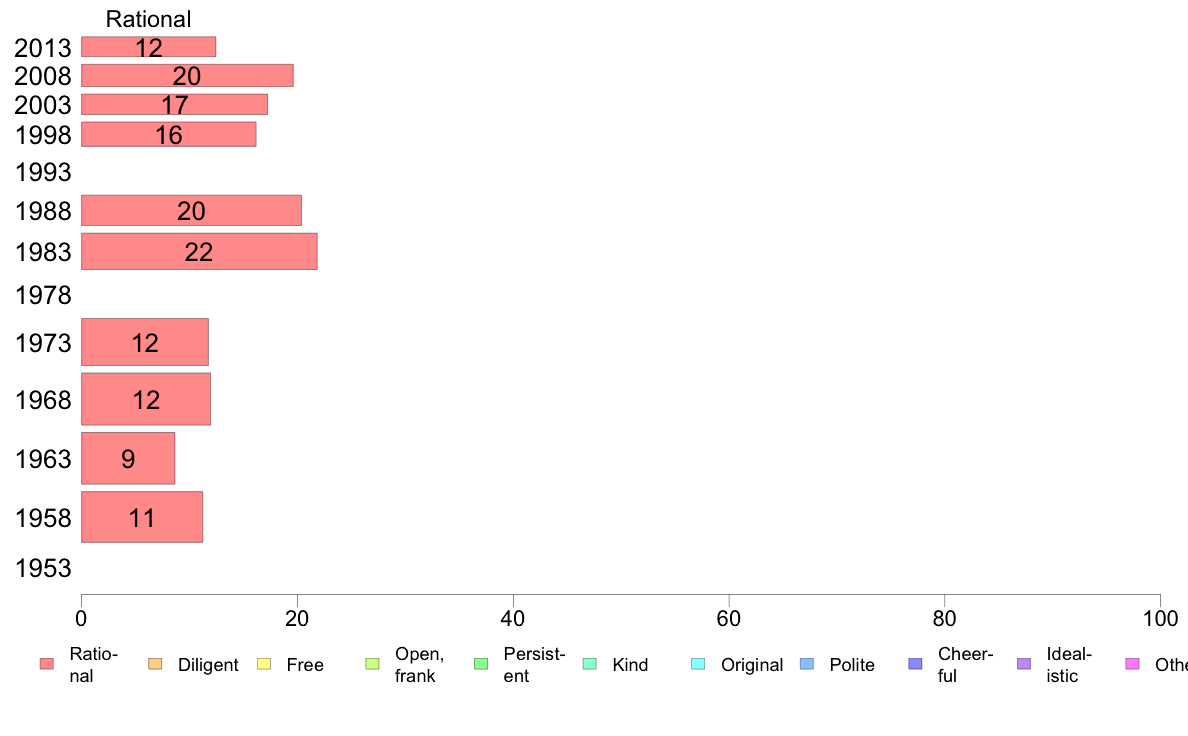The image size is (1188, 736).
Task: Click the Rational legend color swatch
Action: [x=47, y=664]
